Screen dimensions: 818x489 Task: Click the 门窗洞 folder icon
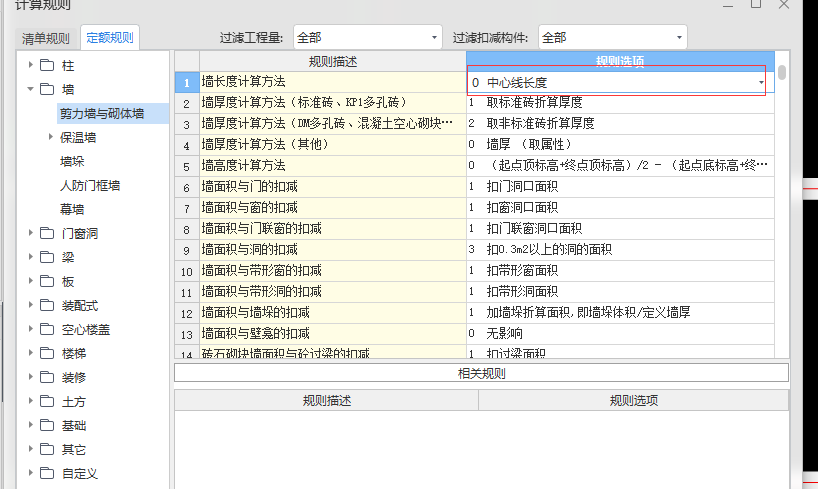pyautogui.click(x=47, y=233)
